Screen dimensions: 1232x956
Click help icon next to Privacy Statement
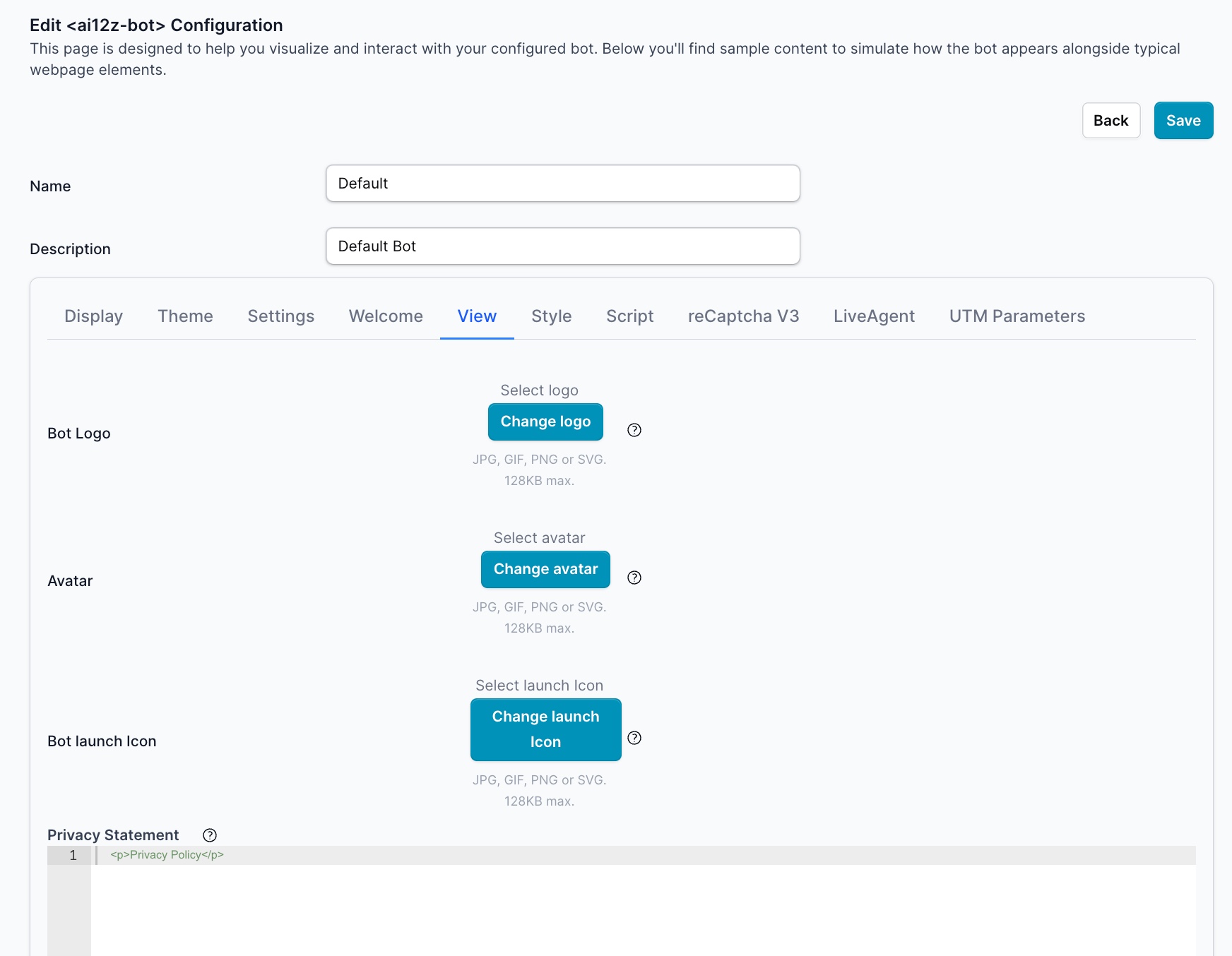(x=210, y=835)
